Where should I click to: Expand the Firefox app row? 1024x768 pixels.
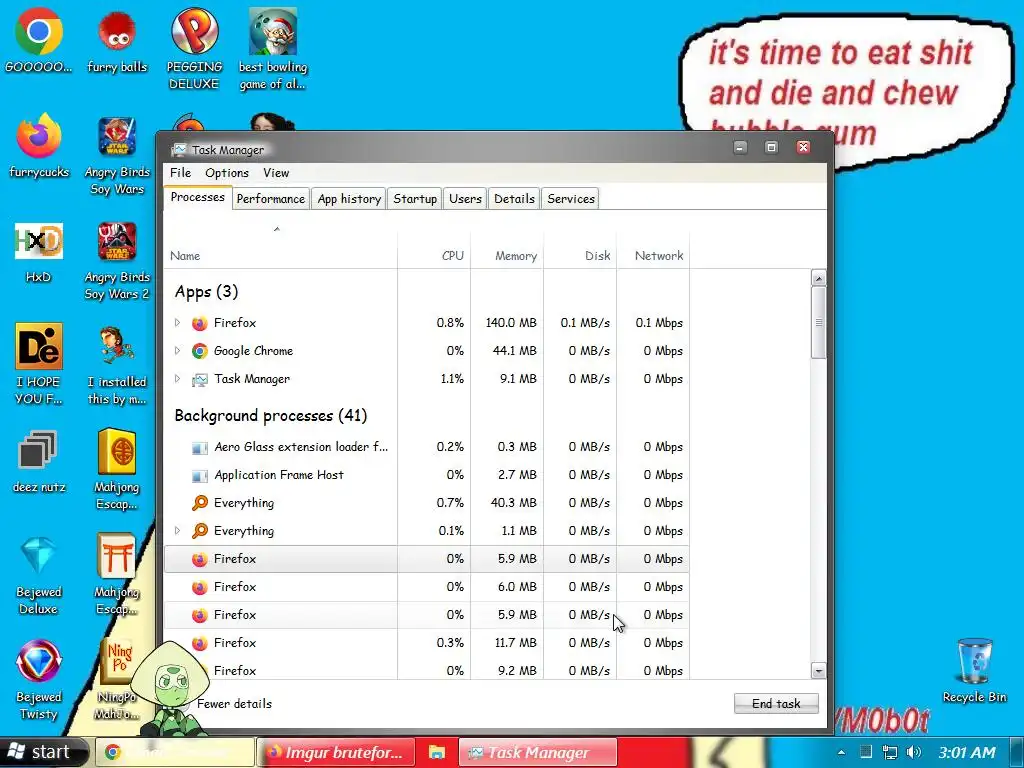pos(177,323)
